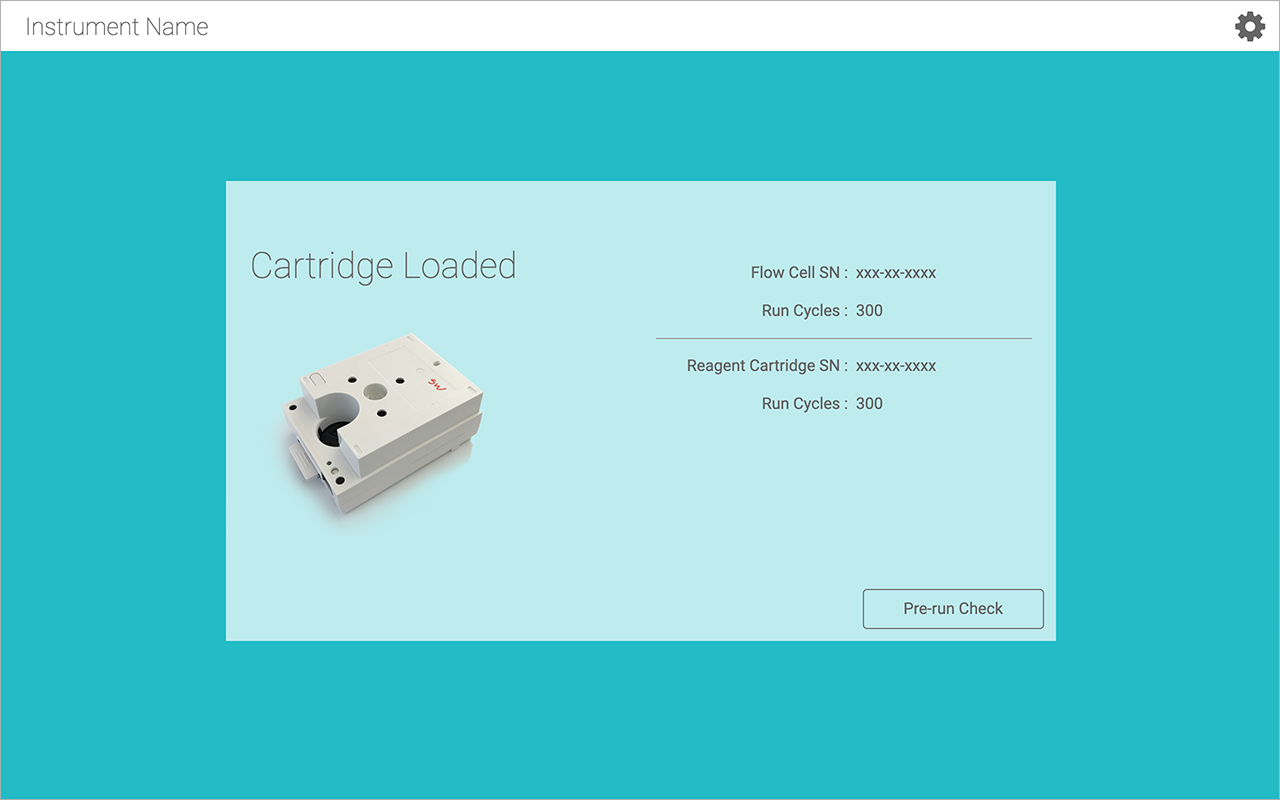Click the Instrument Name title

click(117, 27)
